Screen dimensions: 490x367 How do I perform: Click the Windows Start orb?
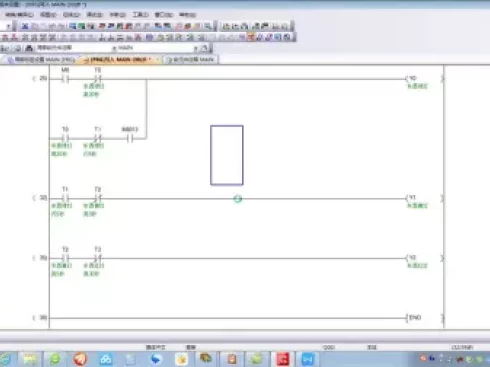pos(6,359)
